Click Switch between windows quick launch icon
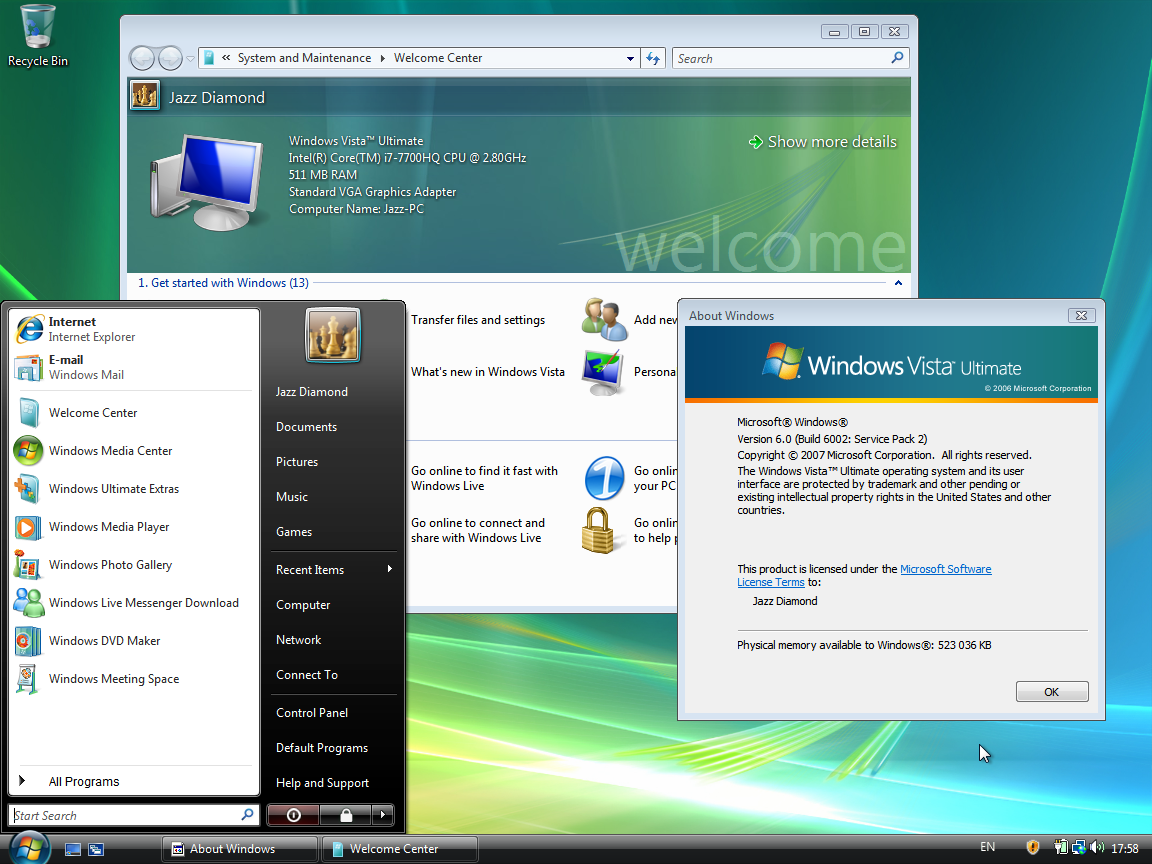The image size is (1152, 864). pos(96,849)
